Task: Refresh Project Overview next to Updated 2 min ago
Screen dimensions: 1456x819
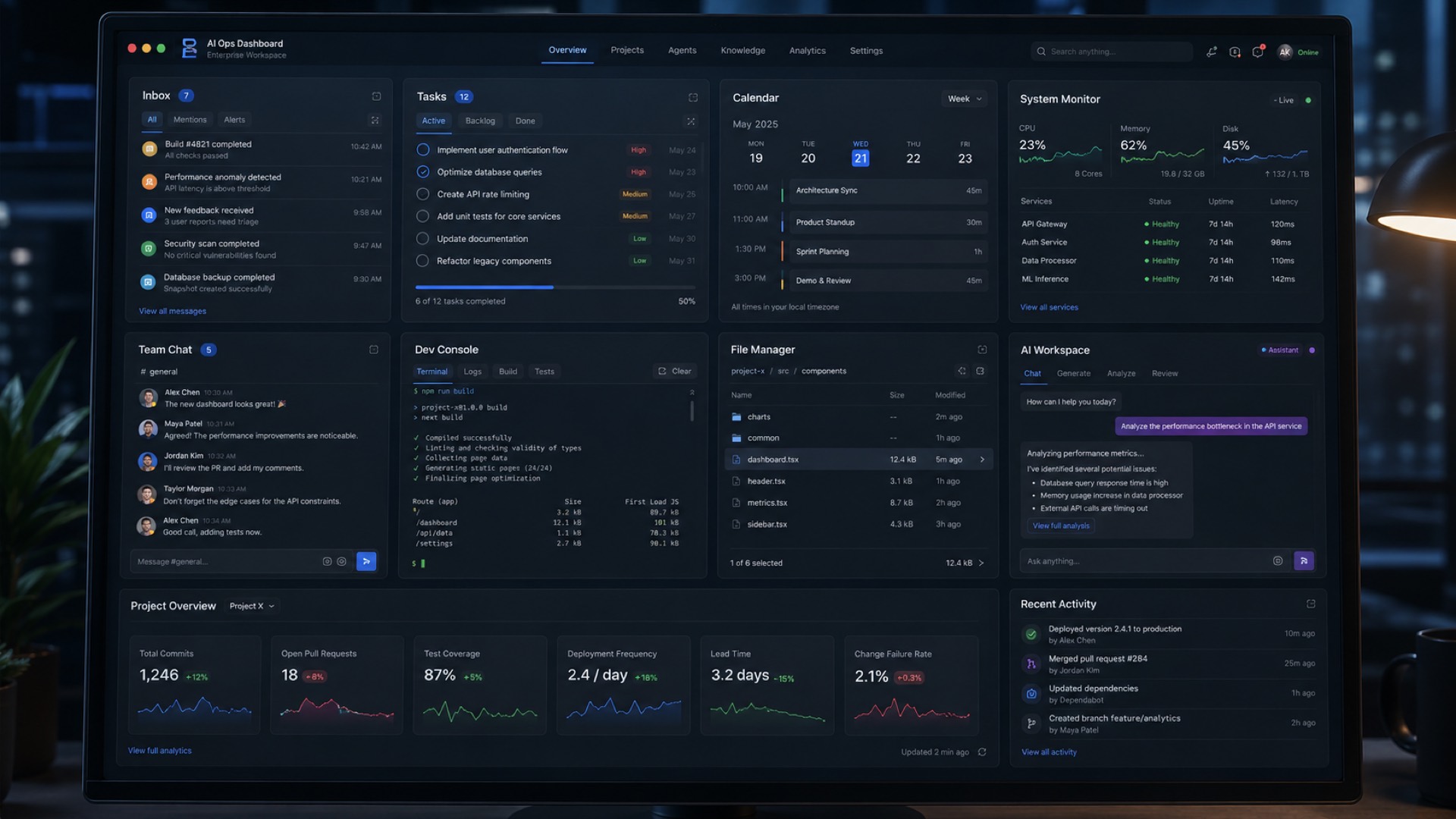Action: point(982,752)
